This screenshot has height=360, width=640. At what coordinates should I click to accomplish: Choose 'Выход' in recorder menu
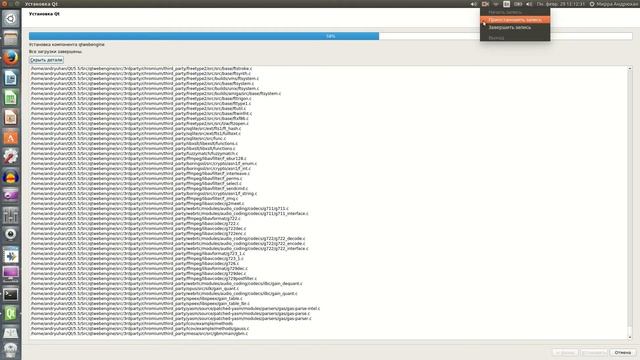[515, 38]
